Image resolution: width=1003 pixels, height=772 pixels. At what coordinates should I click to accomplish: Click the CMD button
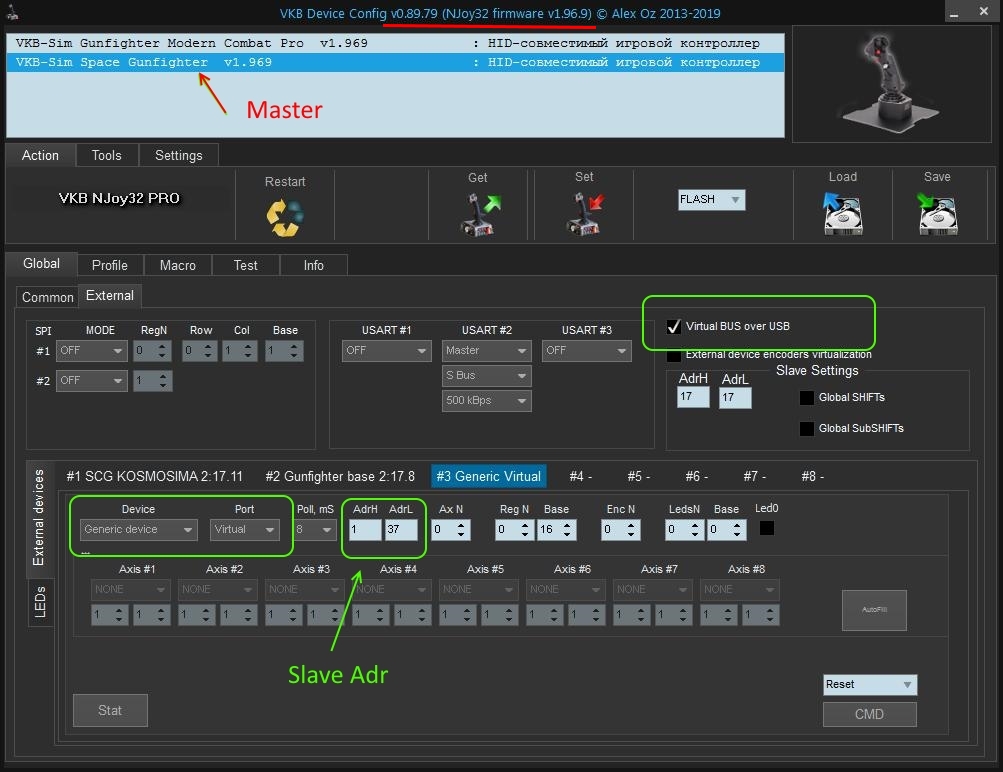pos(869,714)
